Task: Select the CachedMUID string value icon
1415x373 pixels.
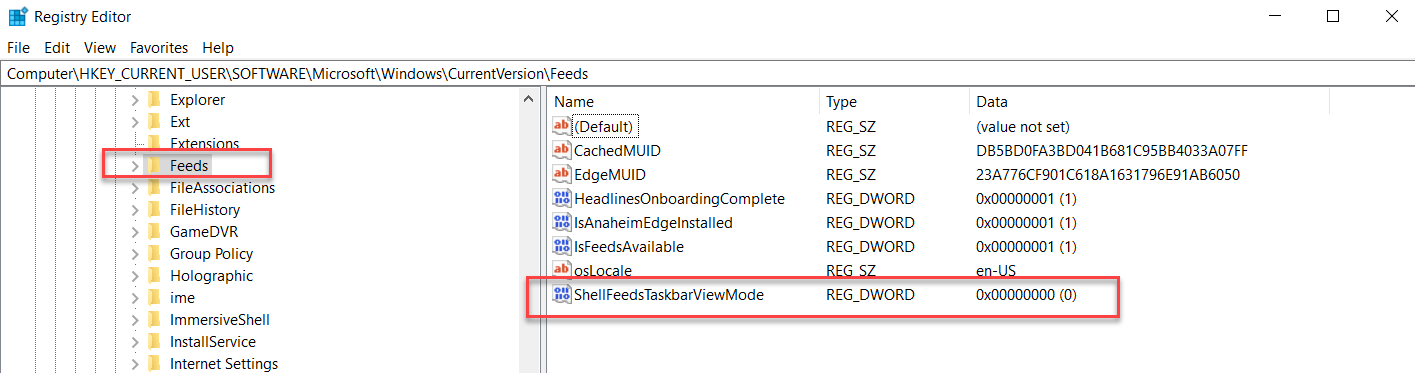Action: (561, 151)
